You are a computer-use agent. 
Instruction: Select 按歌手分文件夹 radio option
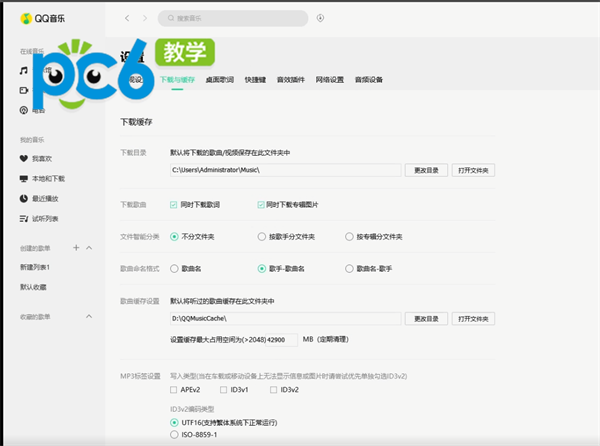[x=262, y=237]
